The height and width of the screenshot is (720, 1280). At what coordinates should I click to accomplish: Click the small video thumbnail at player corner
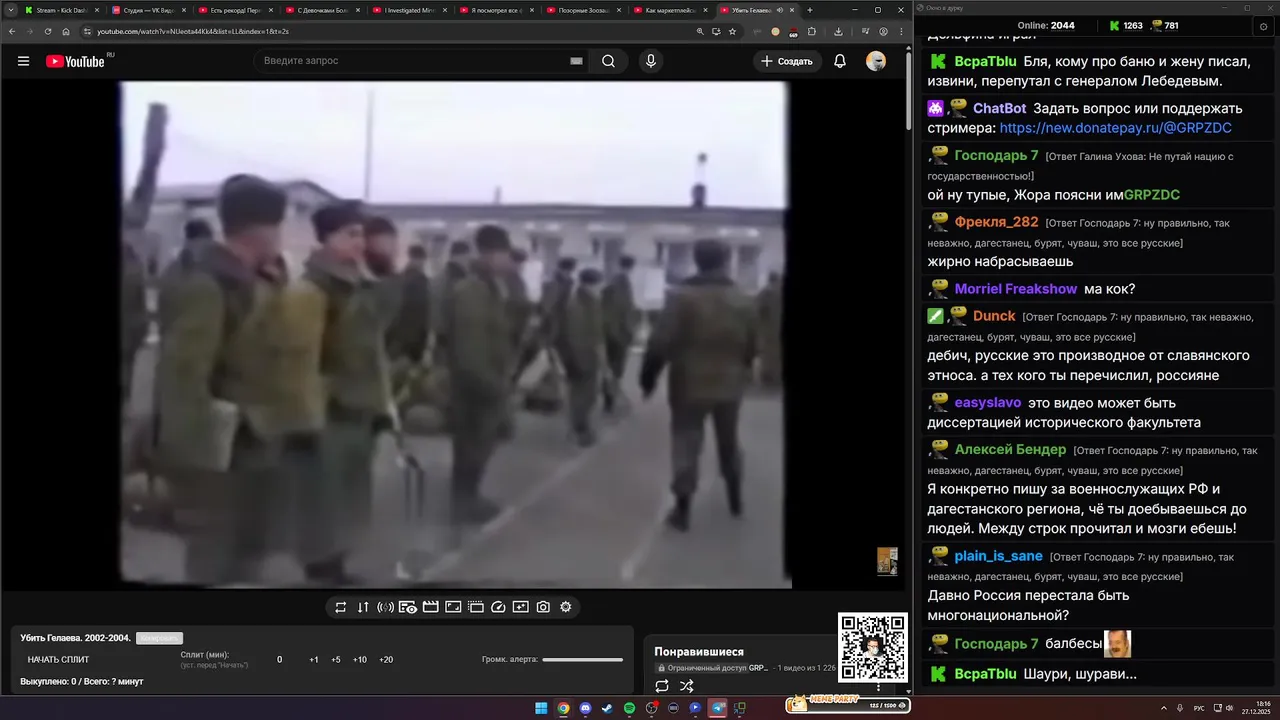[887, 561]
